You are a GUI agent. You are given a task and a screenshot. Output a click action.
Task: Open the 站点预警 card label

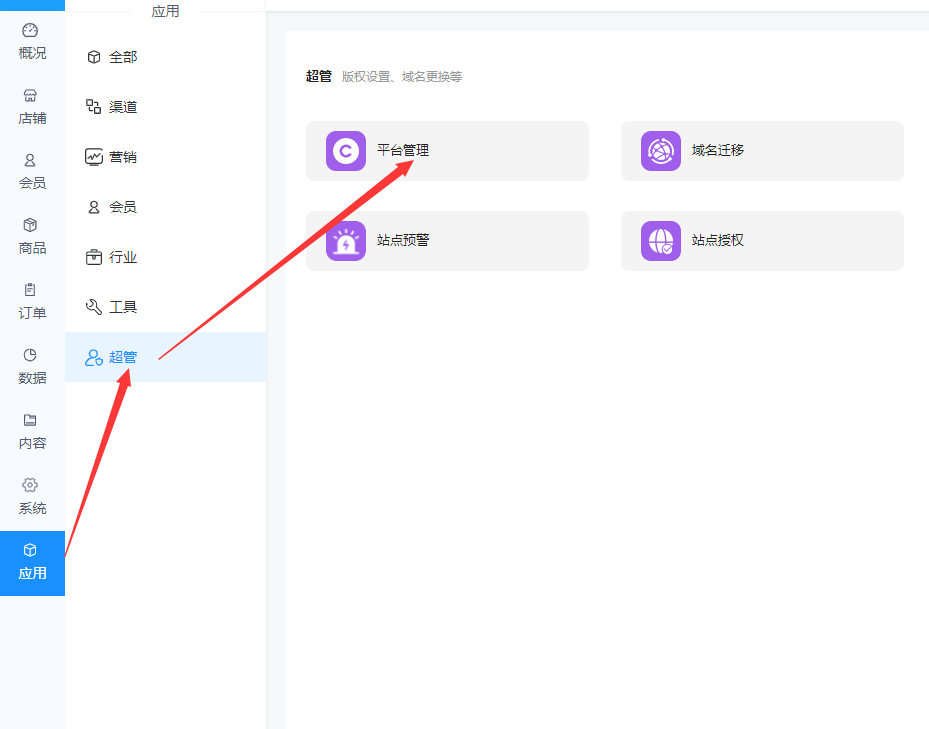click(x=403, y=240)
